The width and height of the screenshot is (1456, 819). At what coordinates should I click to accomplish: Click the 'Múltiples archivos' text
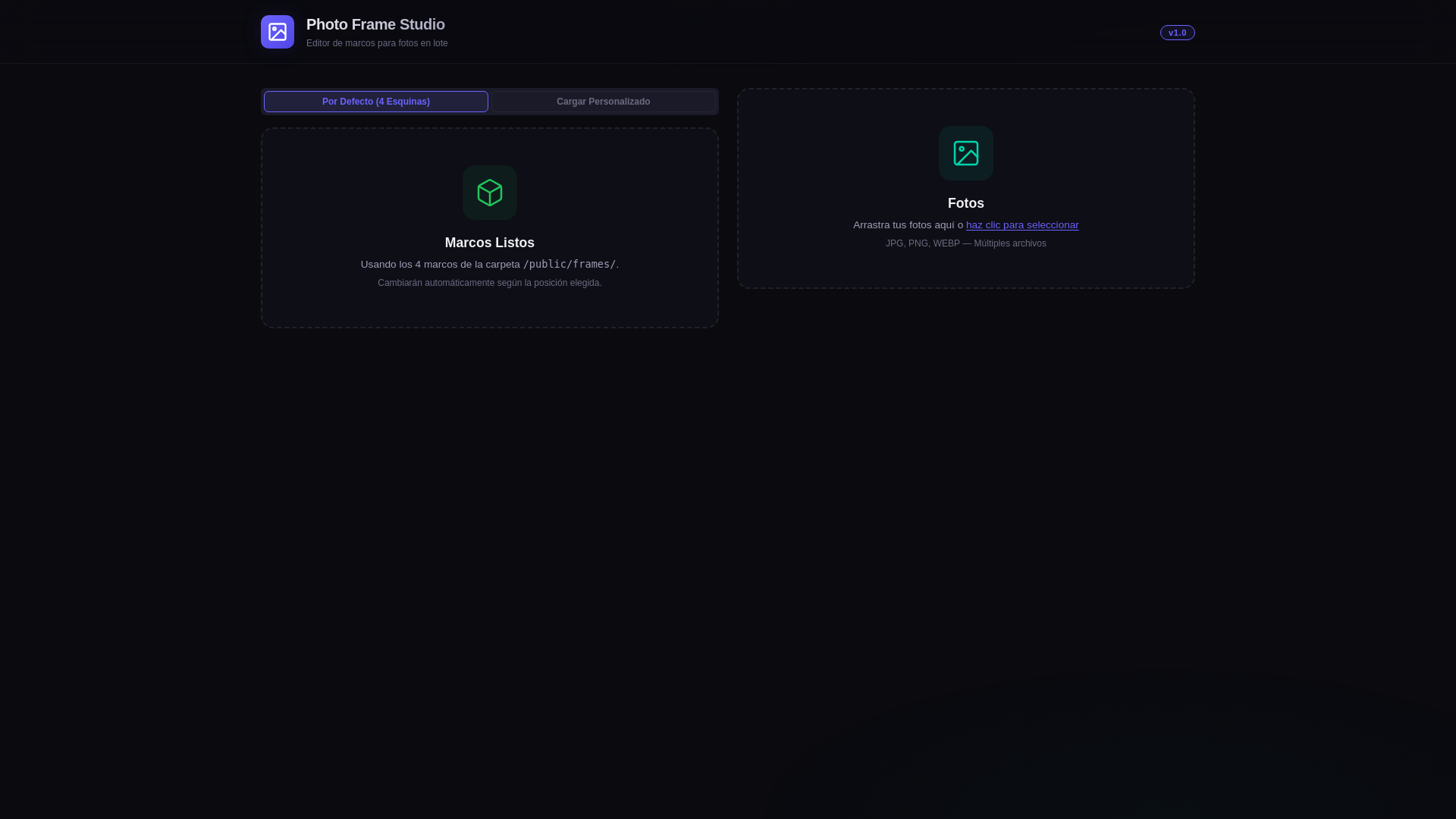pyautogui.click(x=1010, y=243)
